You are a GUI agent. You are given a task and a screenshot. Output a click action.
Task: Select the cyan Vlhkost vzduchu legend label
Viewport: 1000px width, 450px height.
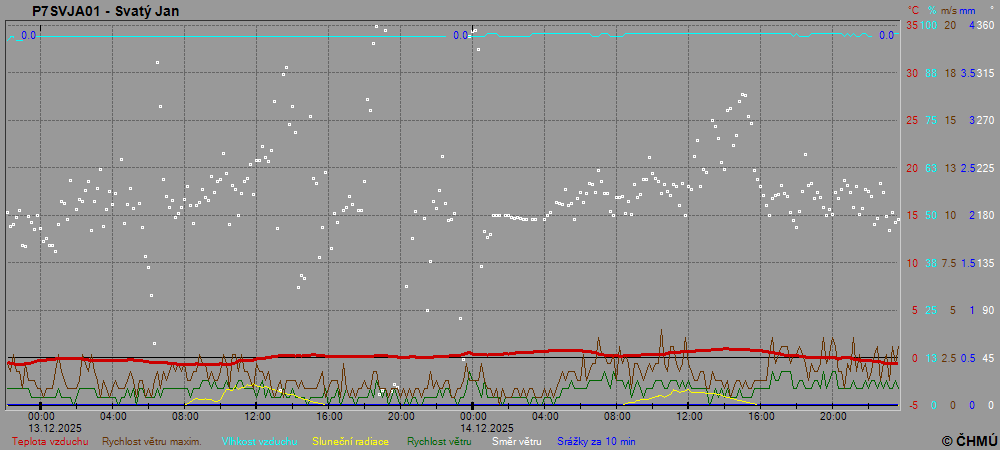[259, 441]
